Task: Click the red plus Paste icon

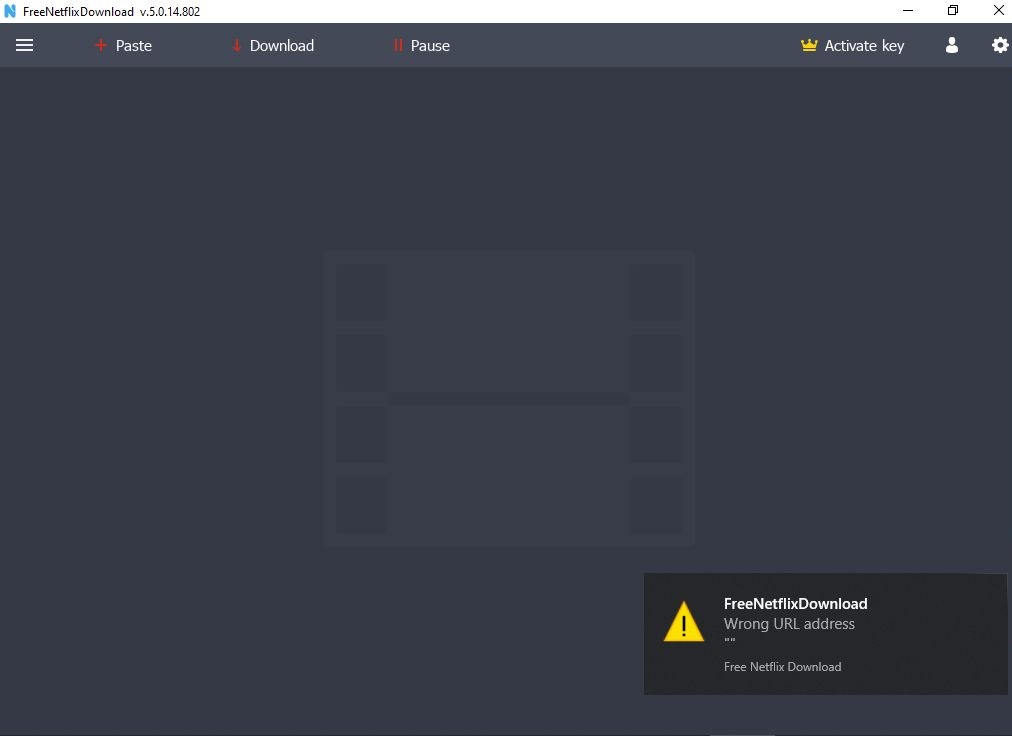Action: point(100,45)
